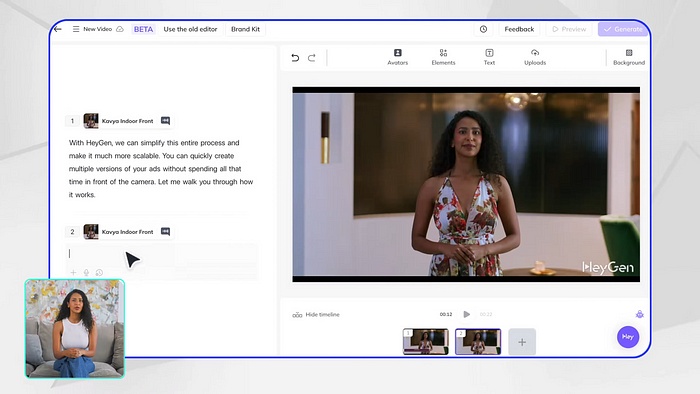Screen dimensions: 700x394
Task: Click the assistant robot icon near timeline
Action: tap(640, 314)
